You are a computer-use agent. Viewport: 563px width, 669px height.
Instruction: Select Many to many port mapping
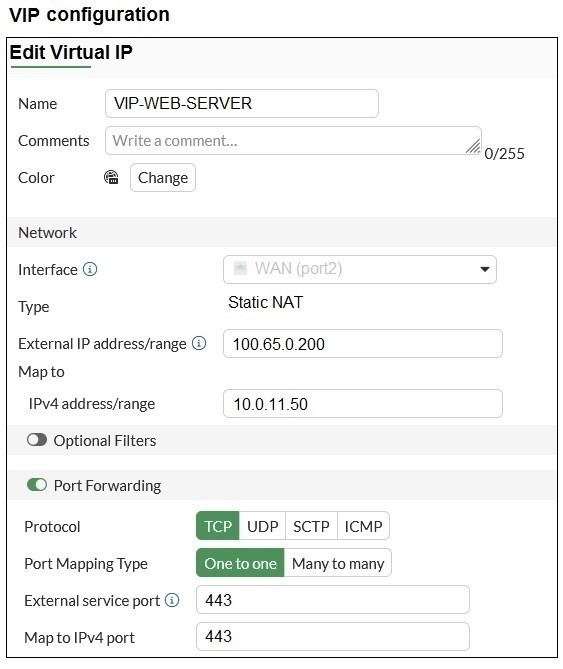point(338,563)
